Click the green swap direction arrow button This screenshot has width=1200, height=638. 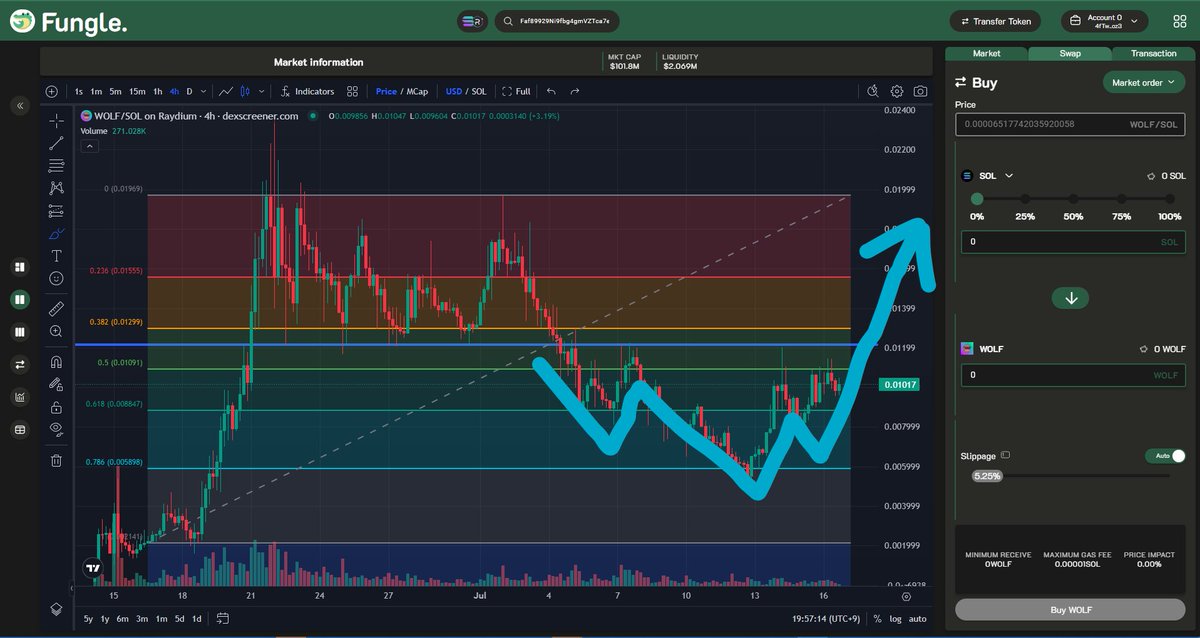coord(1071,298)
